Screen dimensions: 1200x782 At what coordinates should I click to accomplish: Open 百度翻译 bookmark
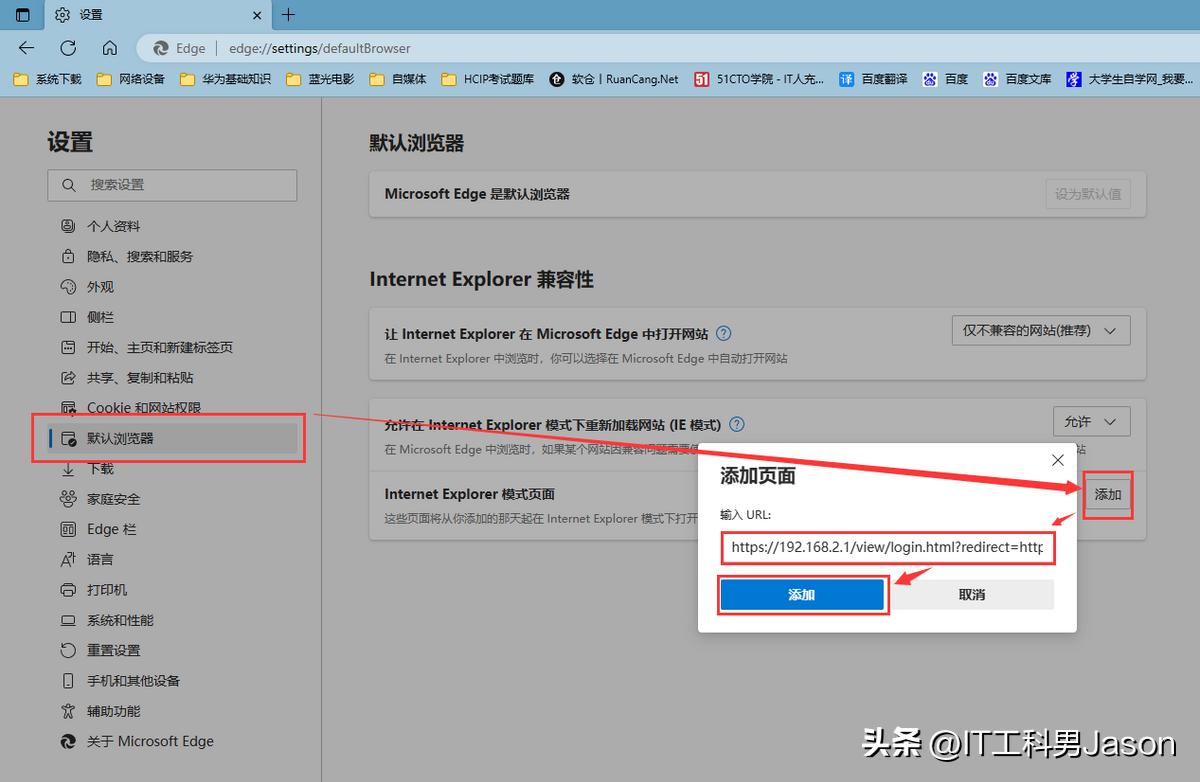[874, 79]
